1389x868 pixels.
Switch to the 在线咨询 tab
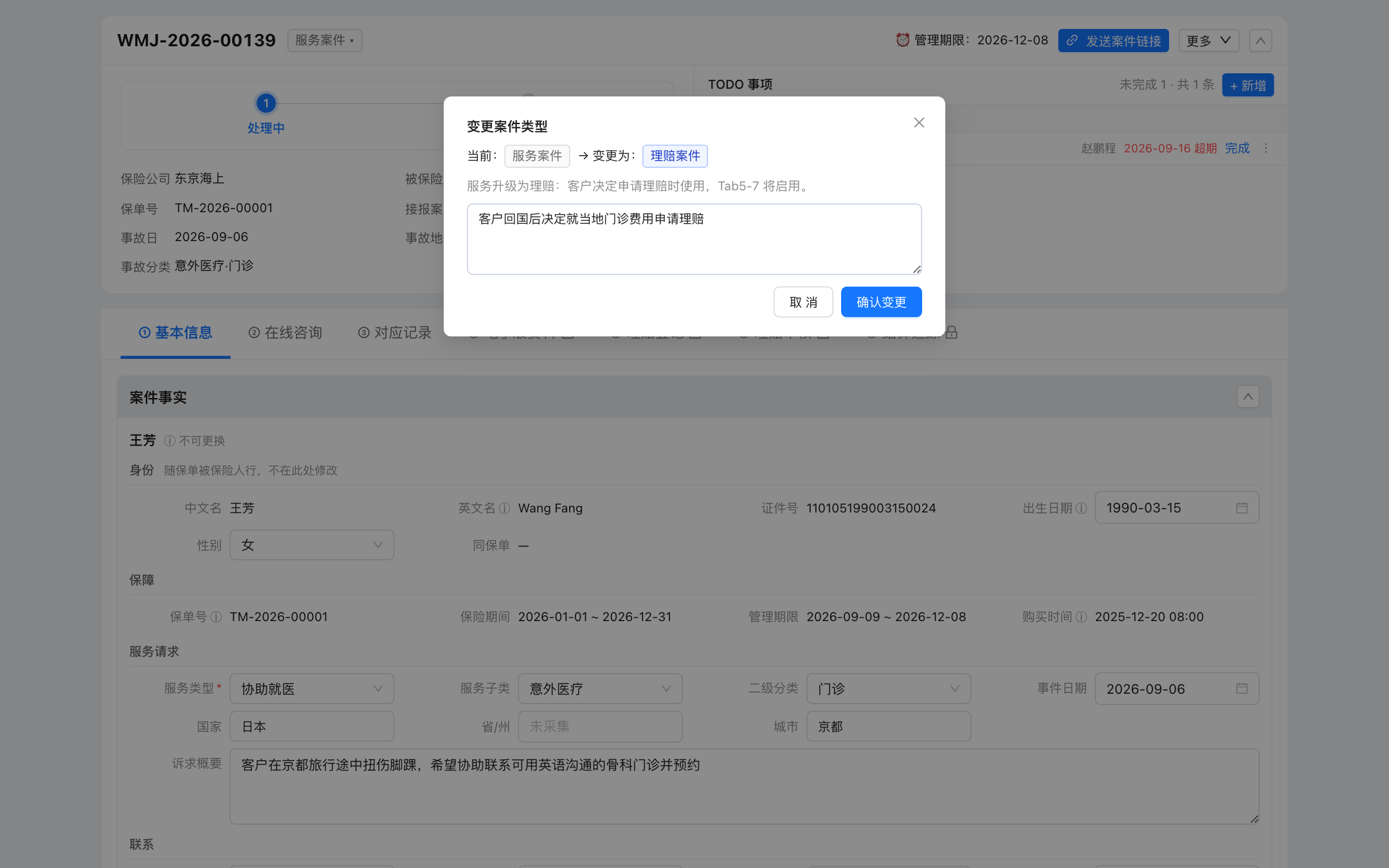point(285,332)
